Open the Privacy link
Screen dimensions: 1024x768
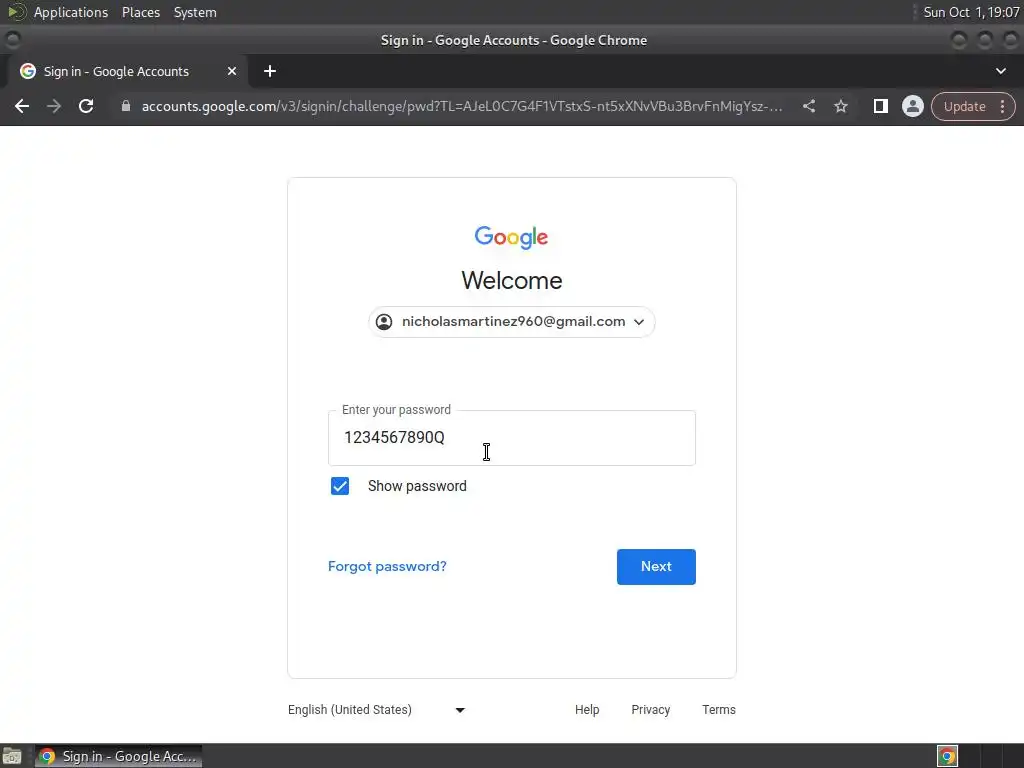pos(650,710)
